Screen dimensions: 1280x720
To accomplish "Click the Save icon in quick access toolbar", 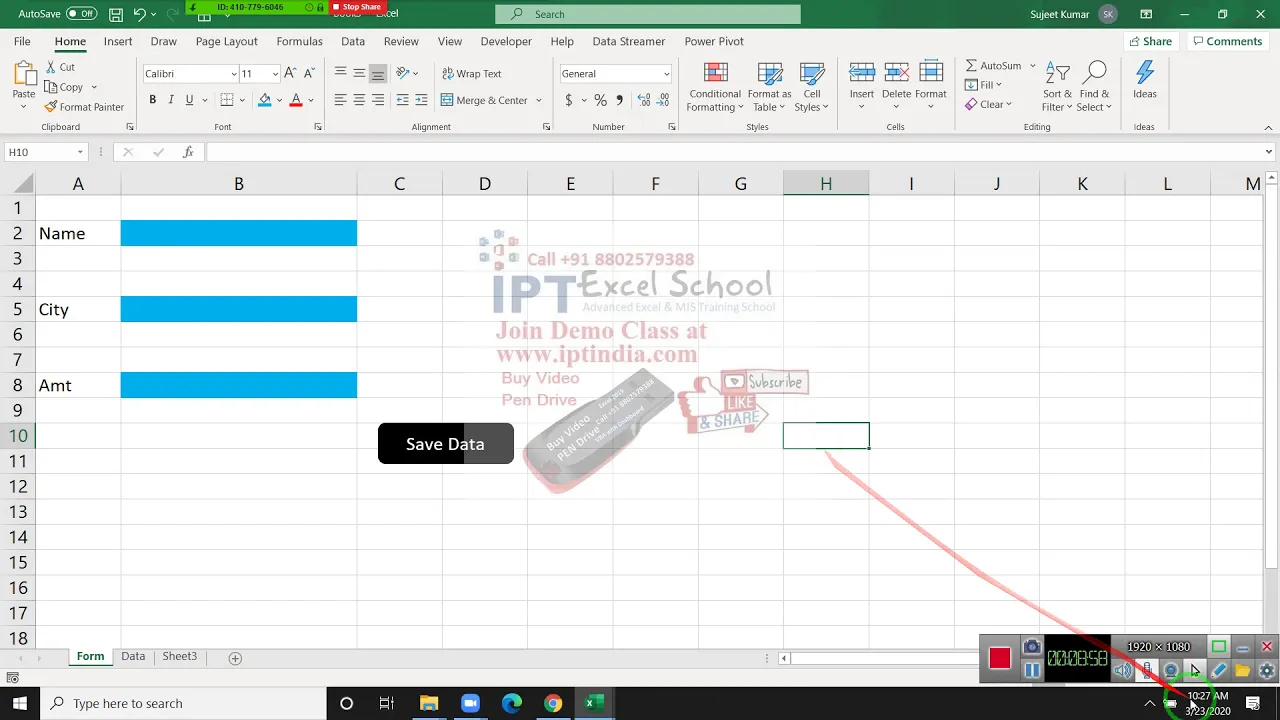I will tap(116, 14).
